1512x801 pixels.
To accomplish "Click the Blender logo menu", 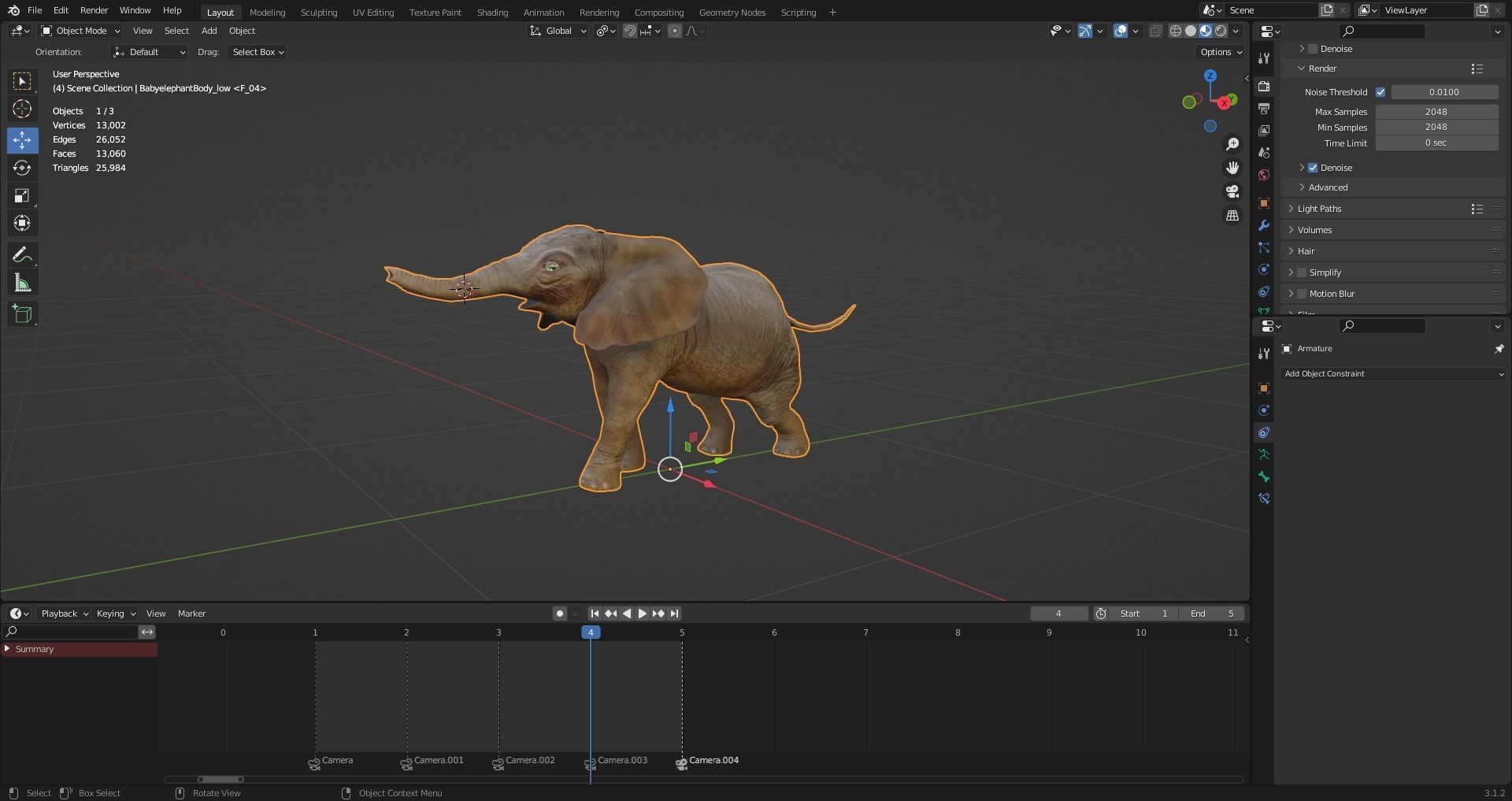I will point(13,10).
